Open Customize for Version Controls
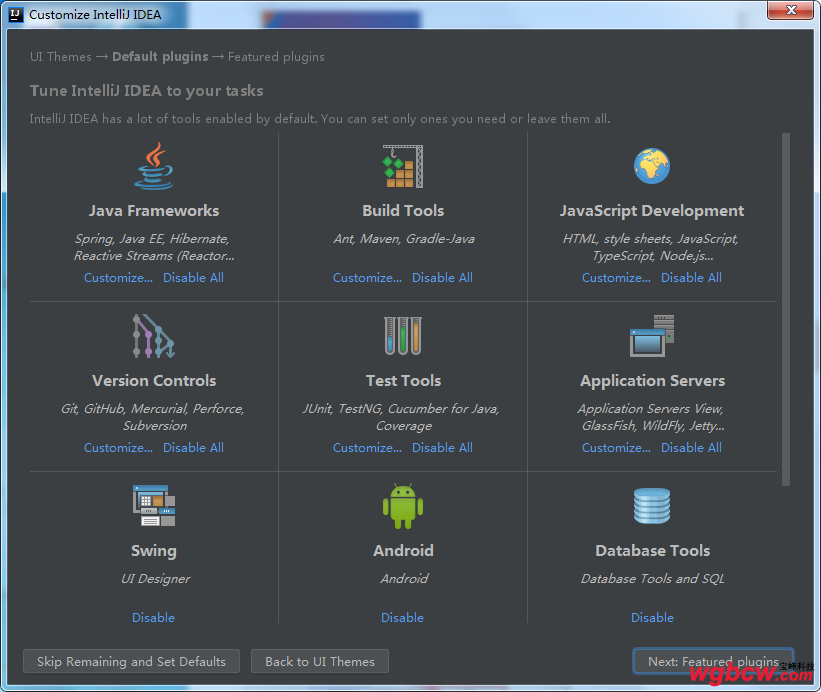Screen dimensions: 821x692 118,448
